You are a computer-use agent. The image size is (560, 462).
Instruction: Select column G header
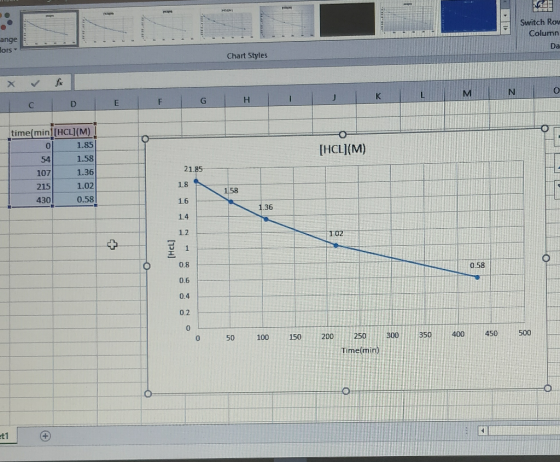pyautogui.click(x=203, y=101)
